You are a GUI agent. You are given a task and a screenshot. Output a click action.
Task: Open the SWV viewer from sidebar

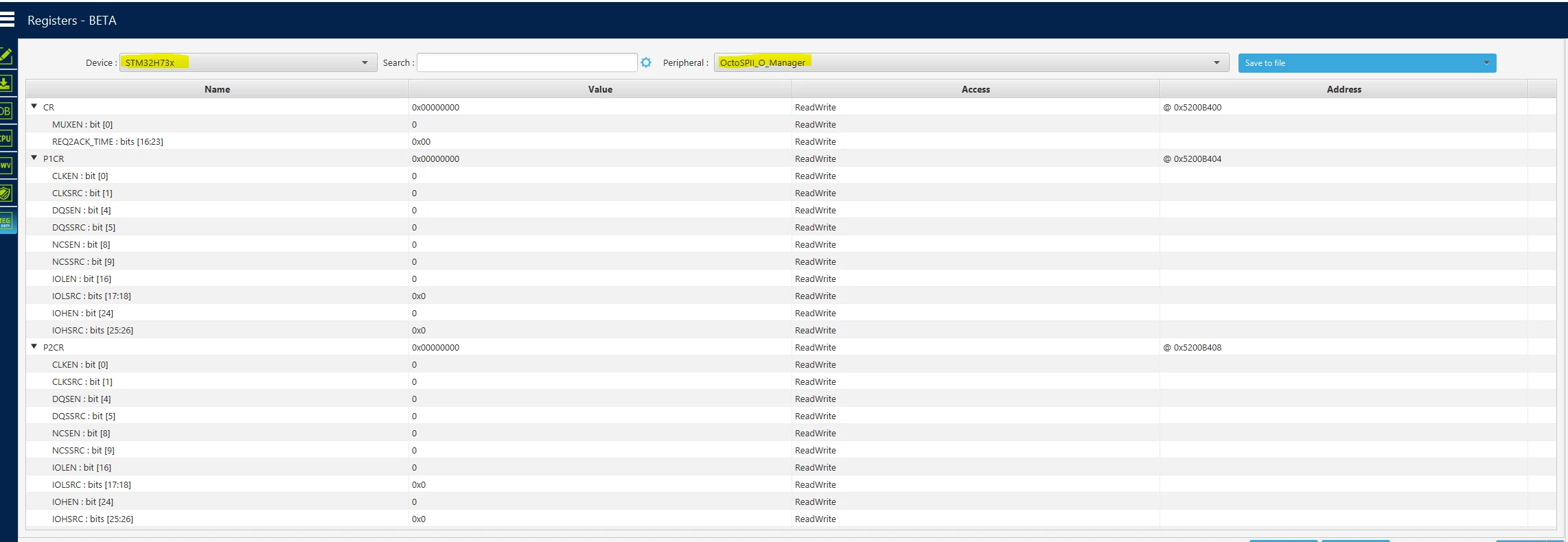(6, 165)
